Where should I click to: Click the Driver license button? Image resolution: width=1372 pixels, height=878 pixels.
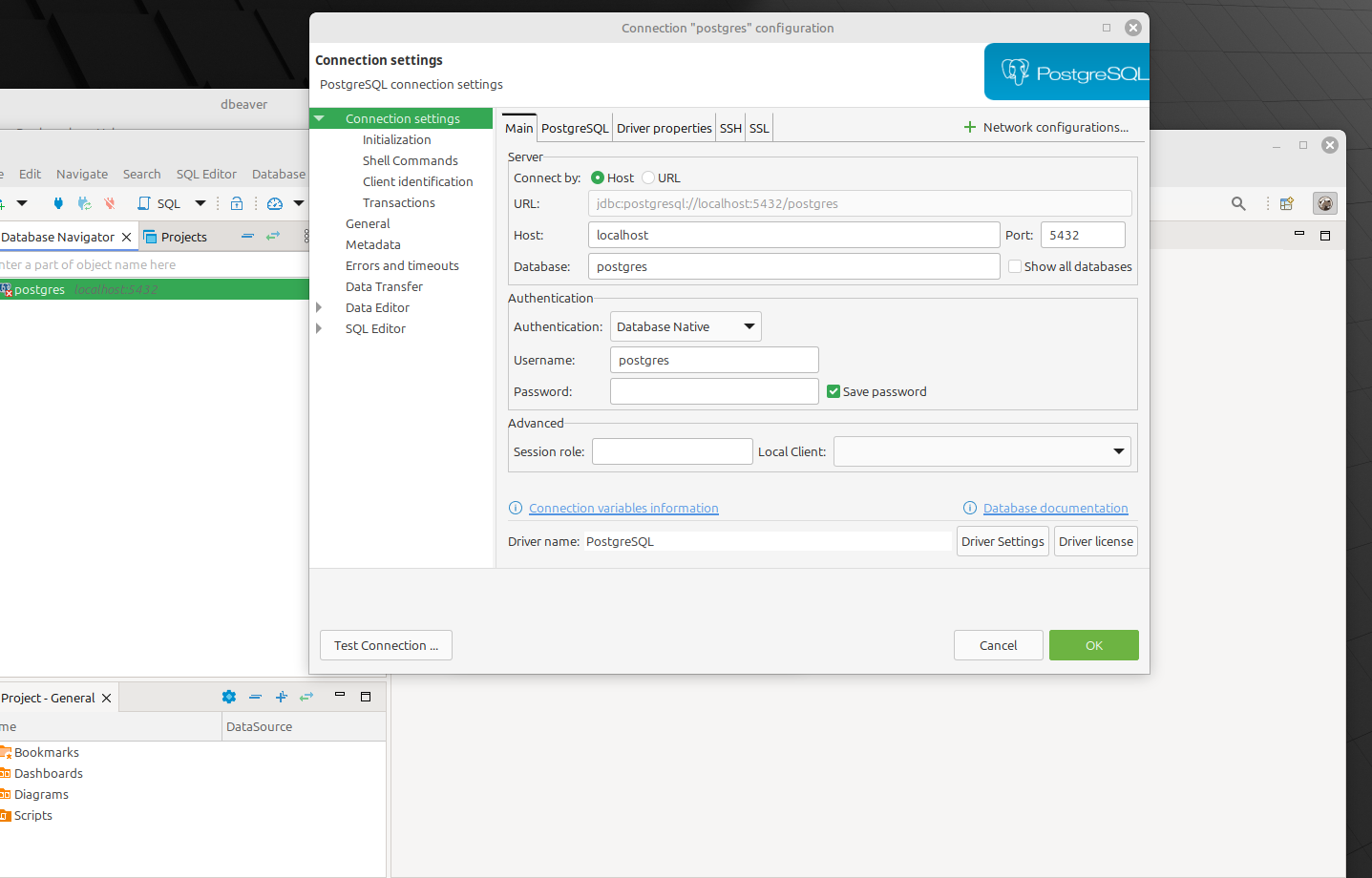[x=1096, y=541]
